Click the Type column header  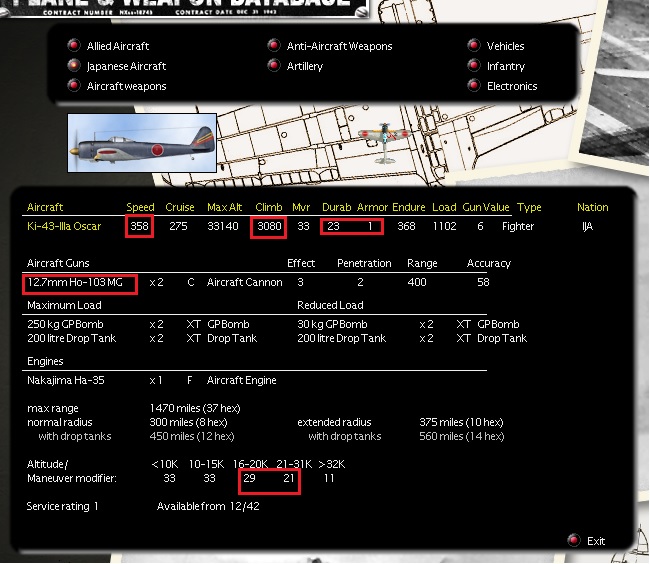click(529, 207)
